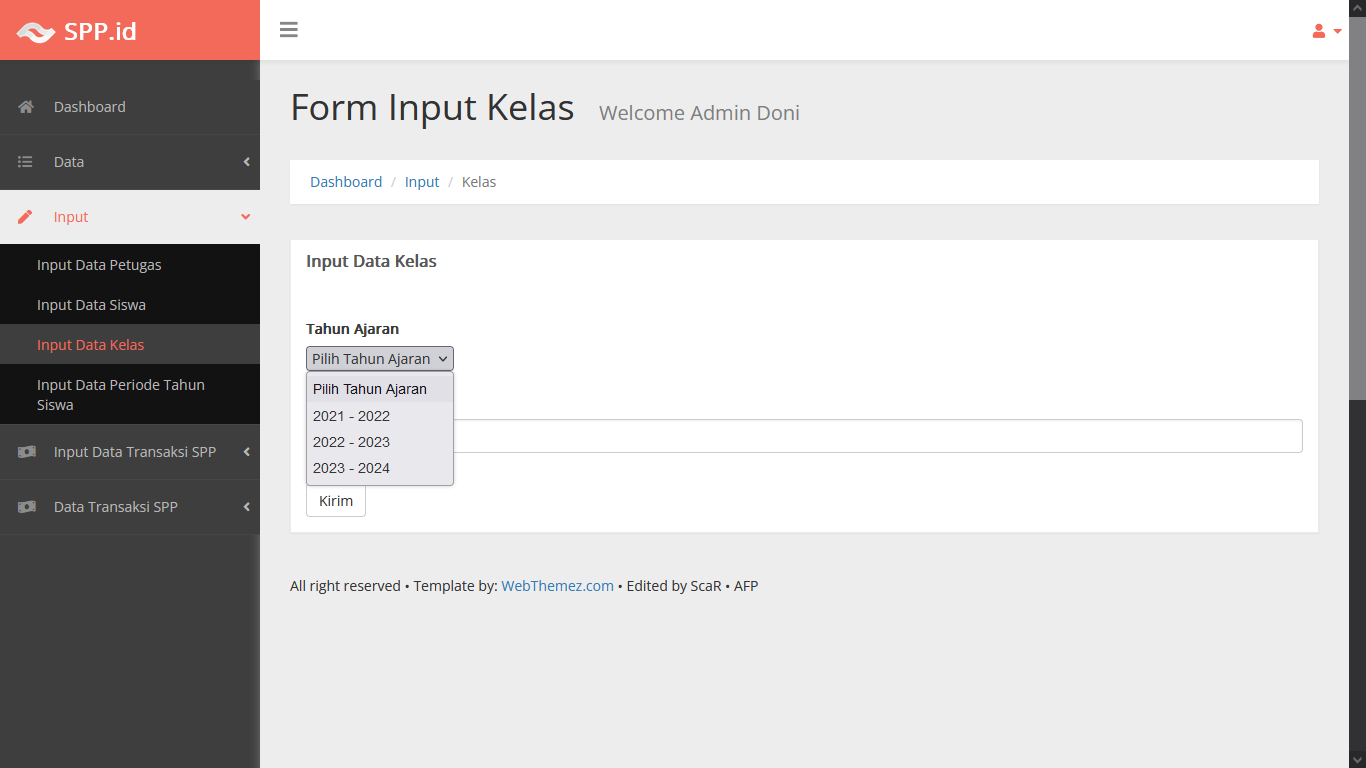Click the Input Data Transaksi SPP money icon
The width and height of the screenshot is (1366, 768).
point(27,452)
